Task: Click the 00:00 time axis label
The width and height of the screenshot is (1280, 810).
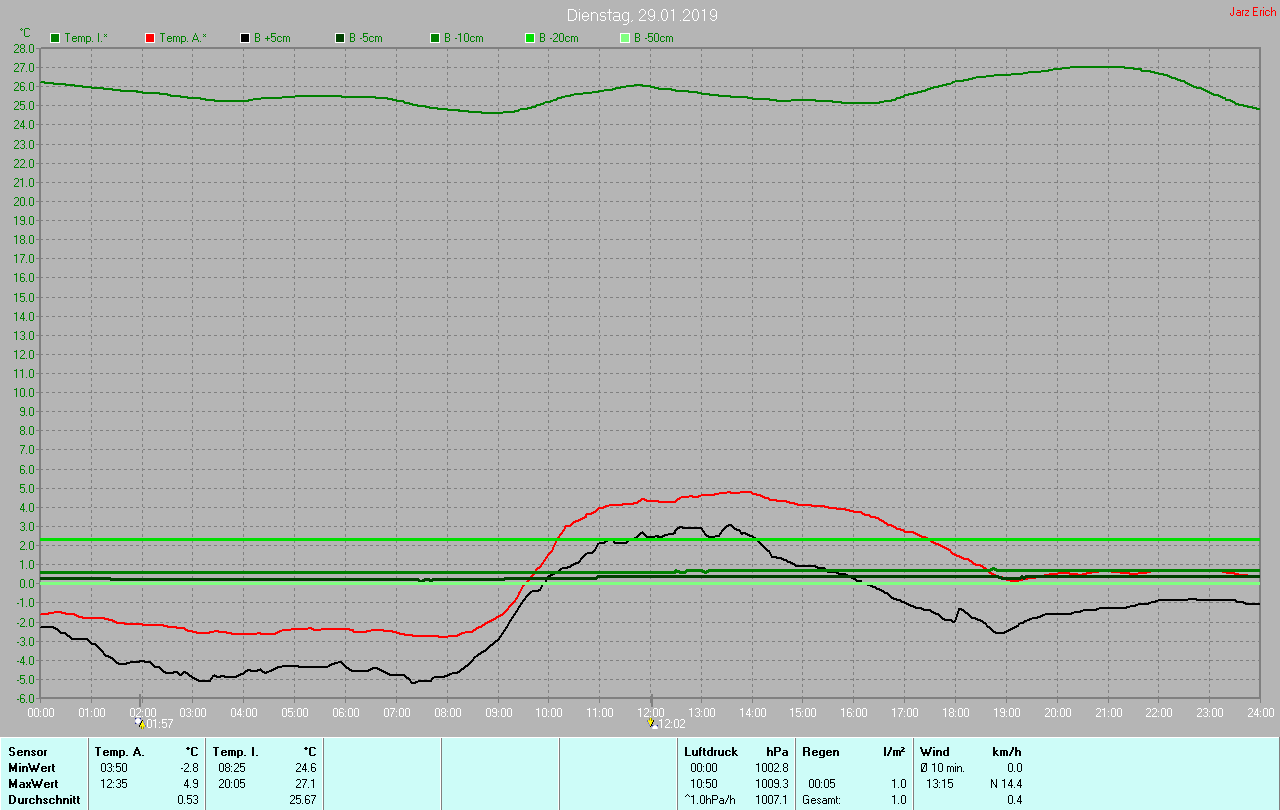Action: click(x=41, y=712)
